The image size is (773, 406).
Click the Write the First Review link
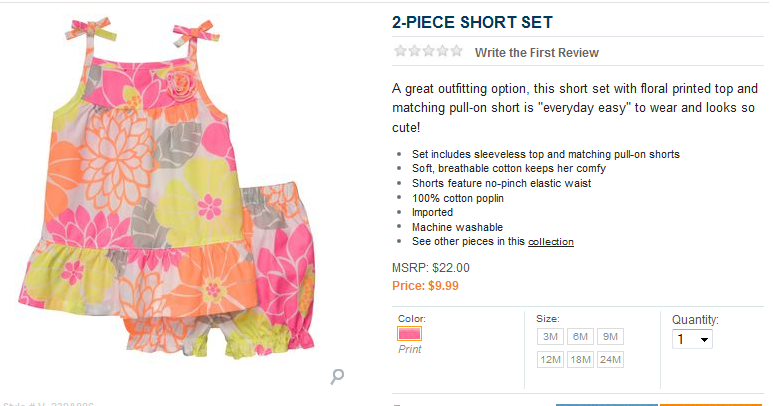(536, 52)
